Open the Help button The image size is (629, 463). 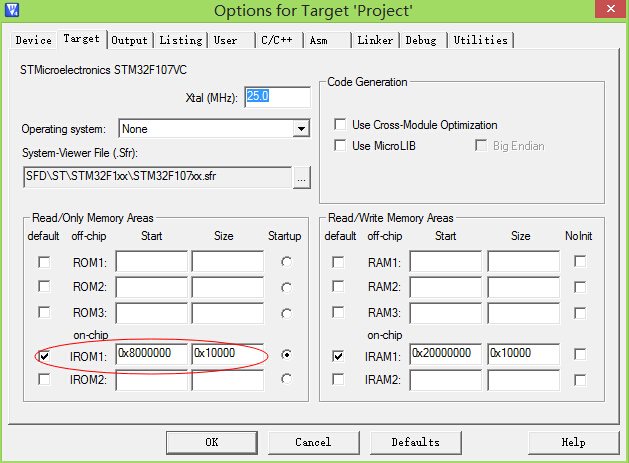click(x=574, y=443)
